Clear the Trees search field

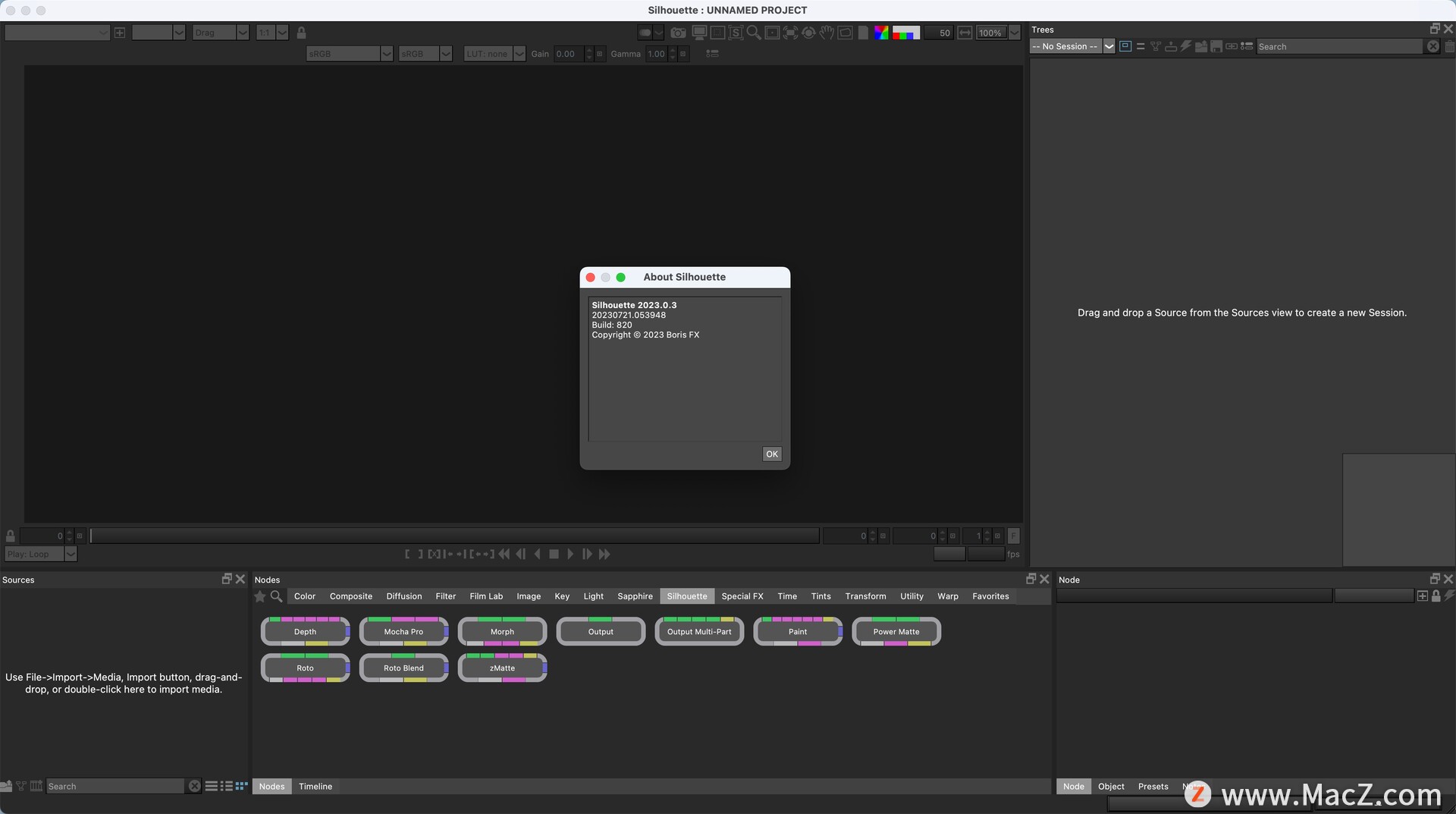(1432, 46)
